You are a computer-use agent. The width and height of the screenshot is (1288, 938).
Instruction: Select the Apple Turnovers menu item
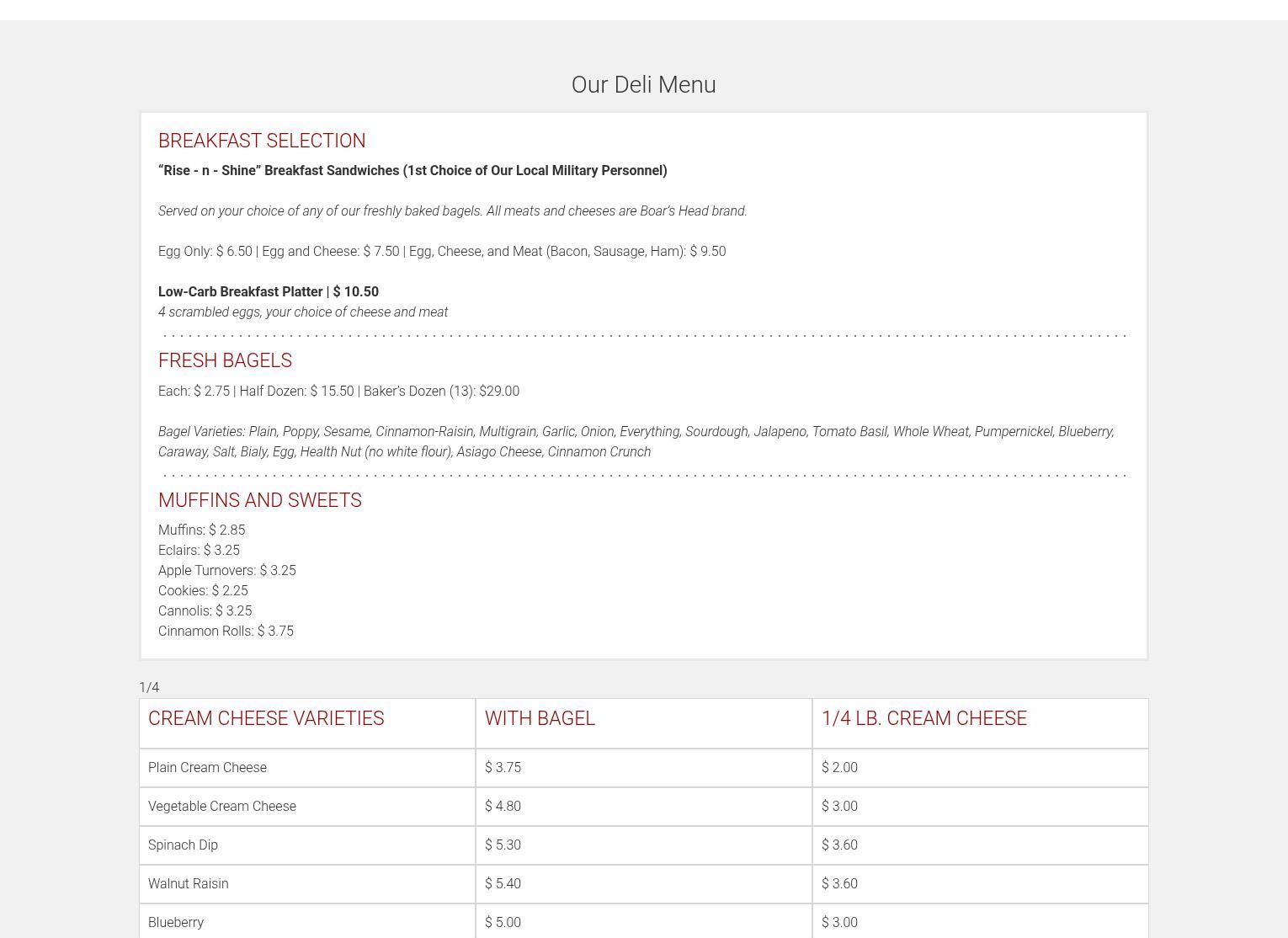click(x=226, y=571)
